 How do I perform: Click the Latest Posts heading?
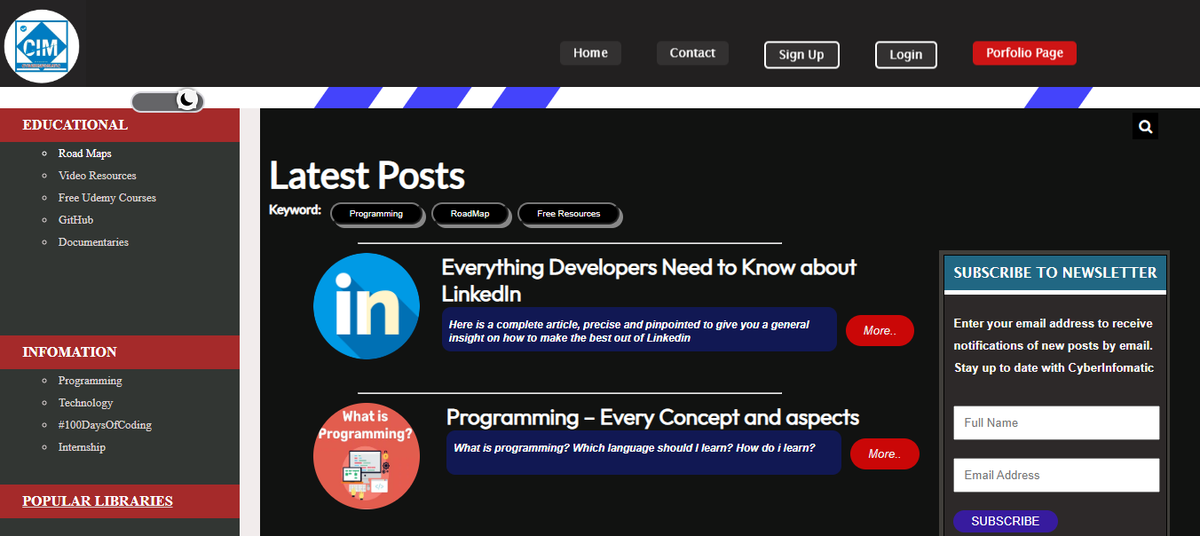[x=367, y=176]
